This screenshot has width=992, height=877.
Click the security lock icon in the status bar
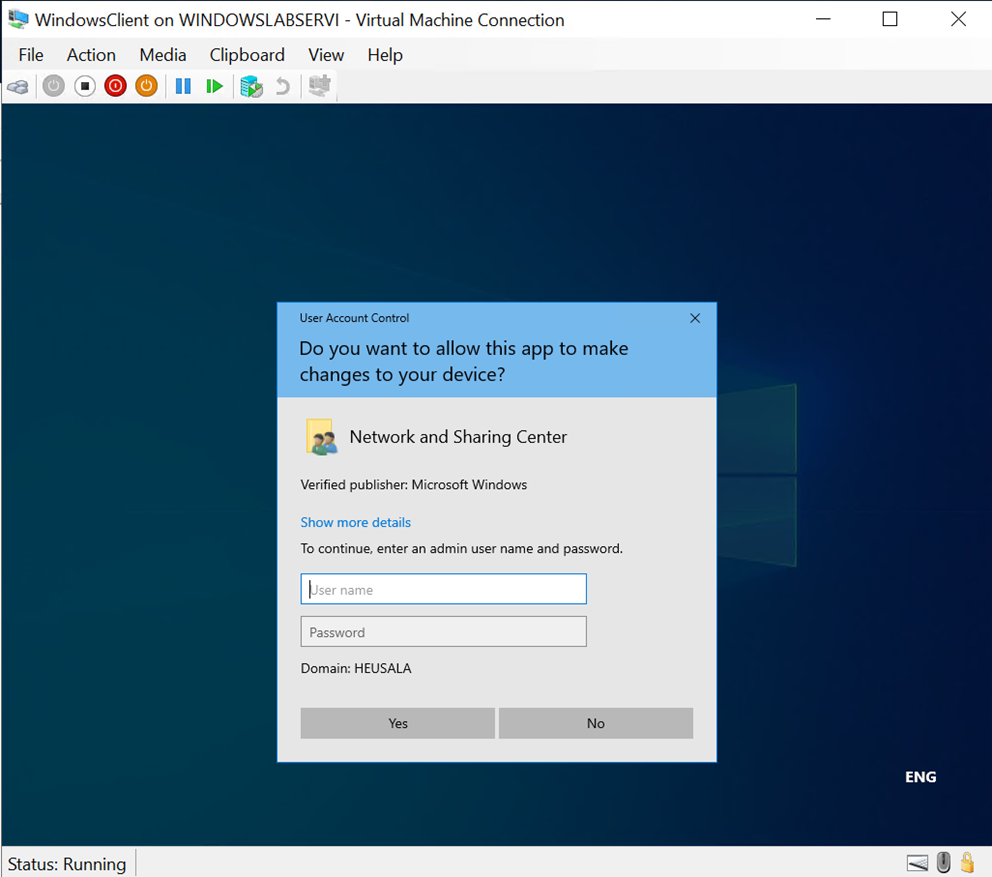click(967, 862)
